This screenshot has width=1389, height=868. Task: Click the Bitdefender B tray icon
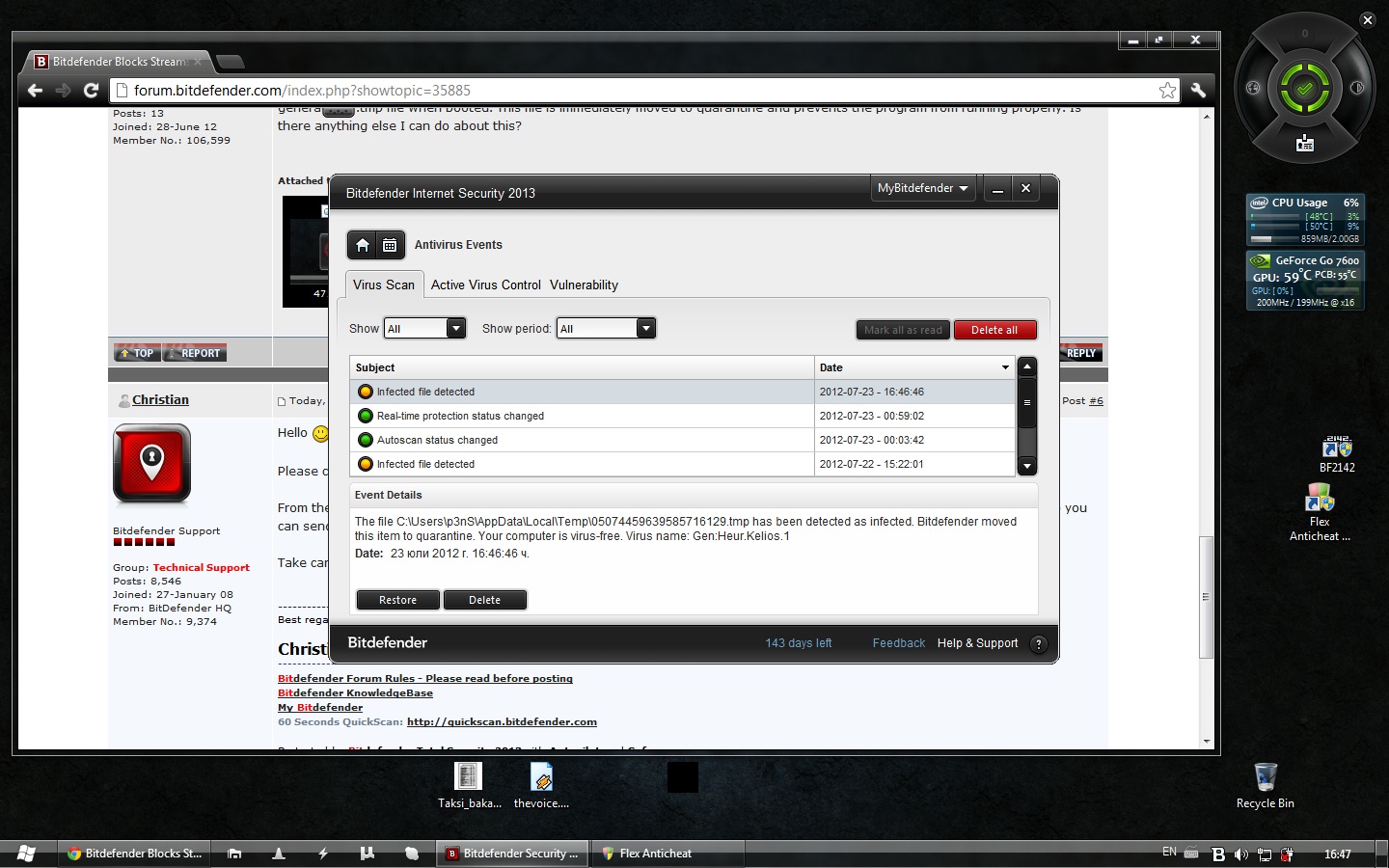tap(1218, 854)
